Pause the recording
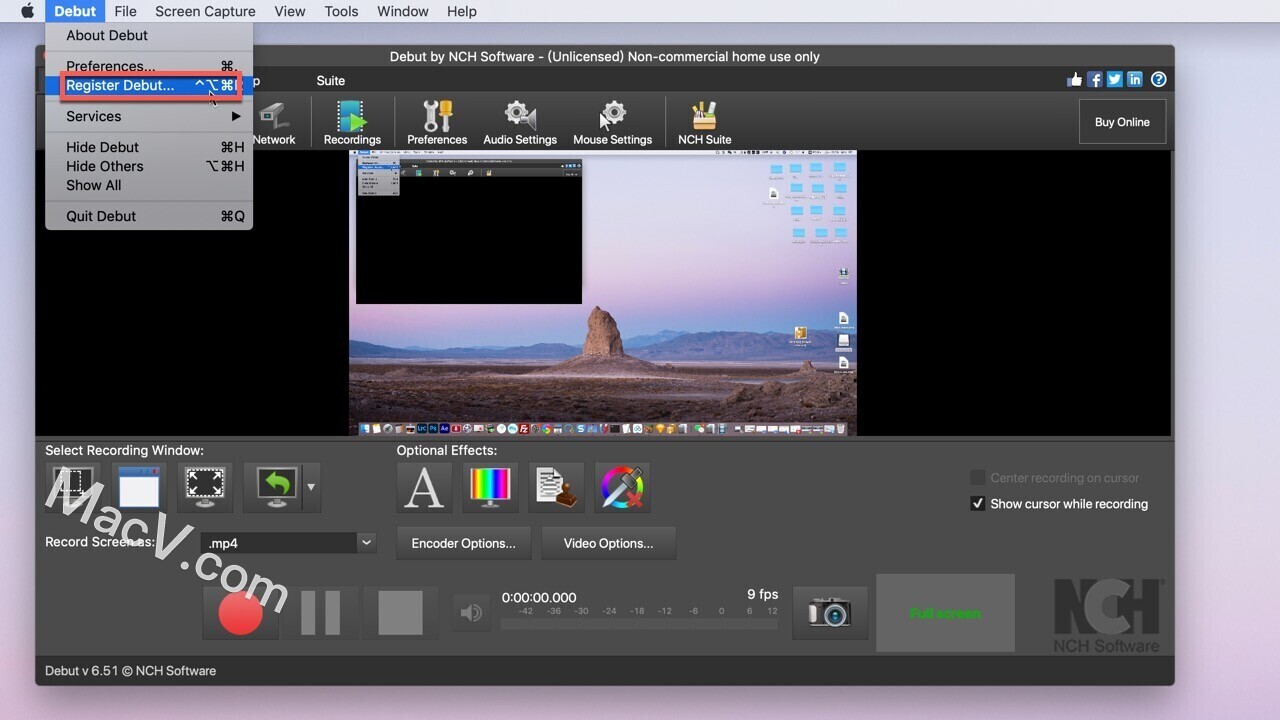This screenshot has height=720, width=1280. click(320, 612)
